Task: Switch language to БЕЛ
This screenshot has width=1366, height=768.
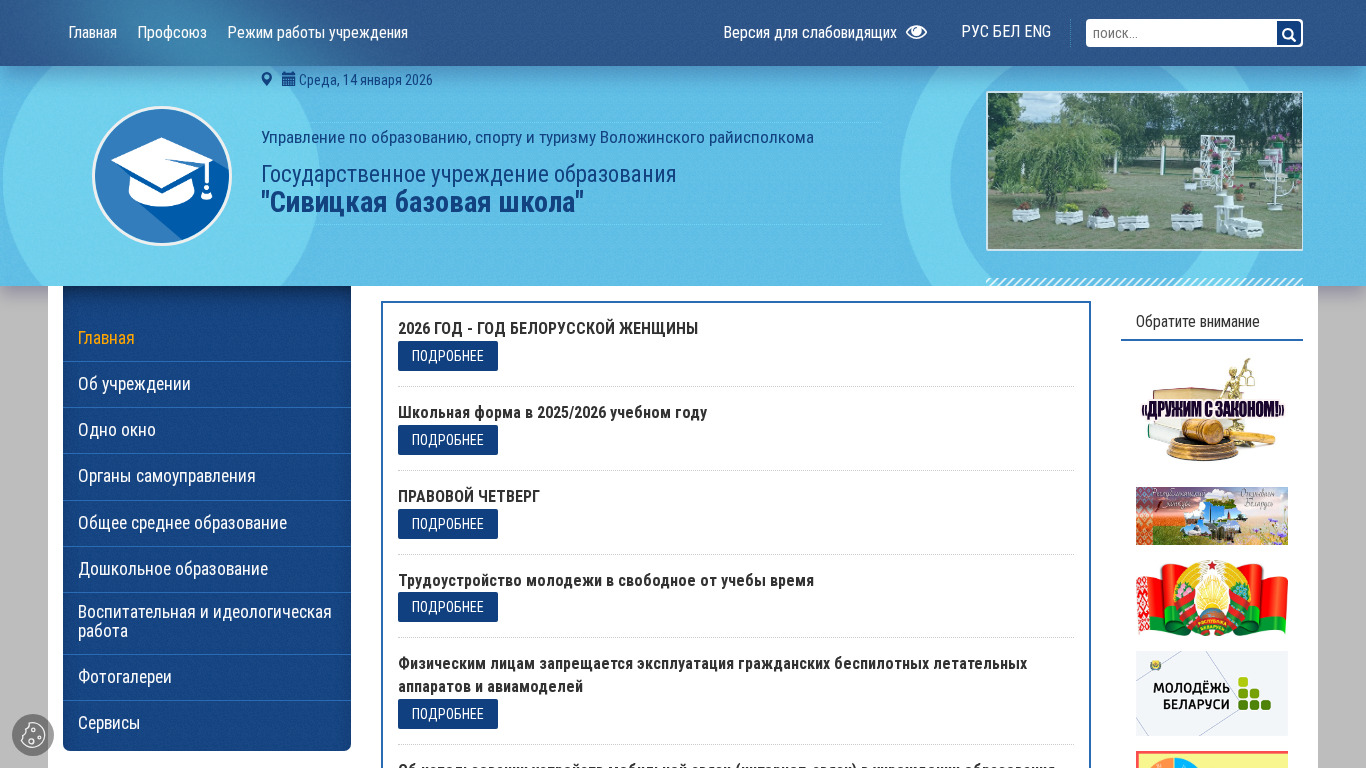Action: 1006,31
